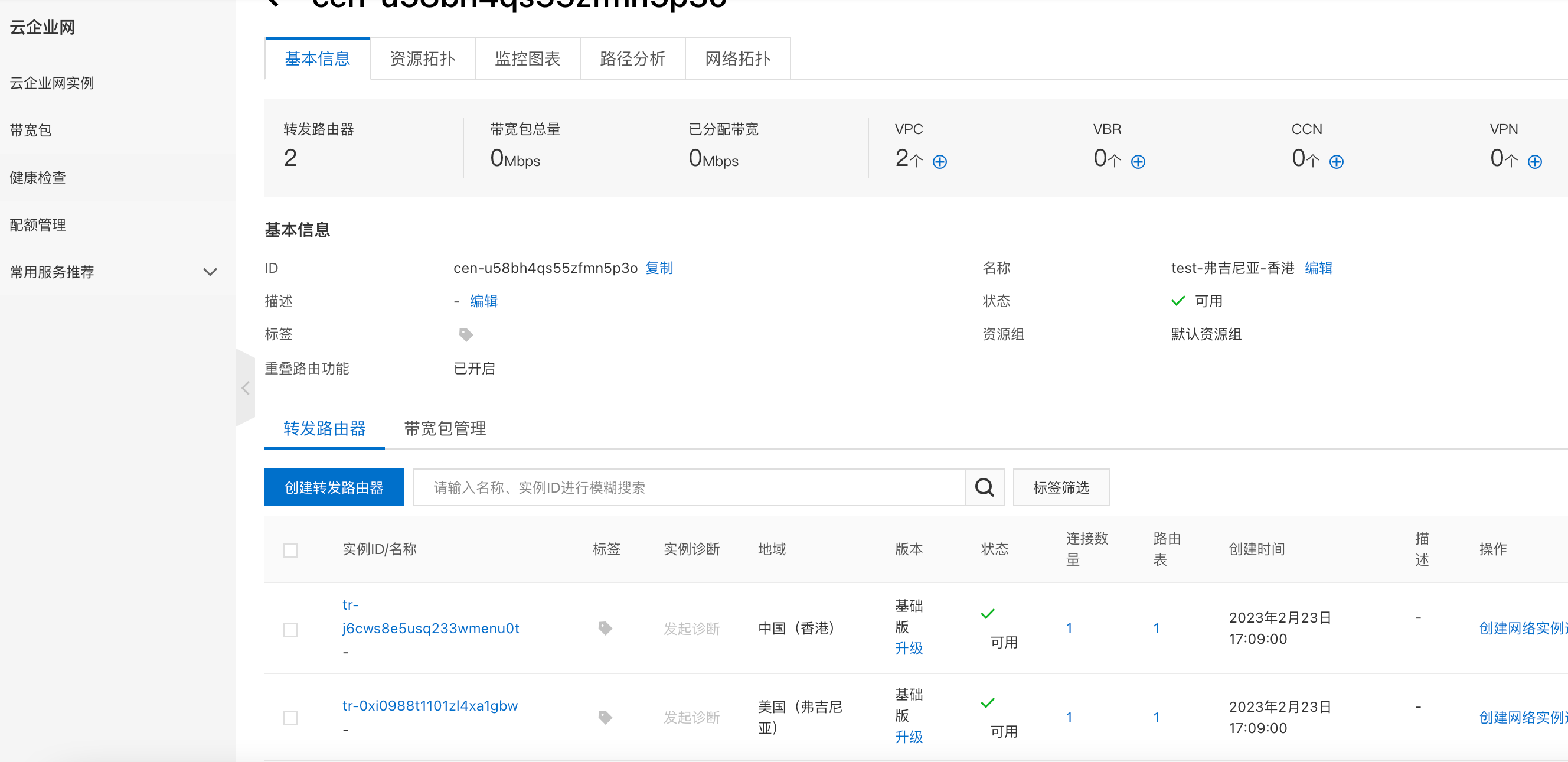Open 配额管理 in the sidebar
This screenshot has height=762, width=1568.
coord(38,225)
